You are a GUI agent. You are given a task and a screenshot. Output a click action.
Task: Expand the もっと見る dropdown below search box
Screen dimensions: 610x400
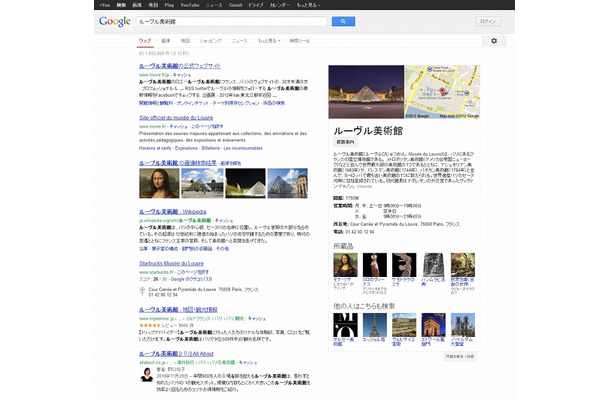click(x=269, y=41)
